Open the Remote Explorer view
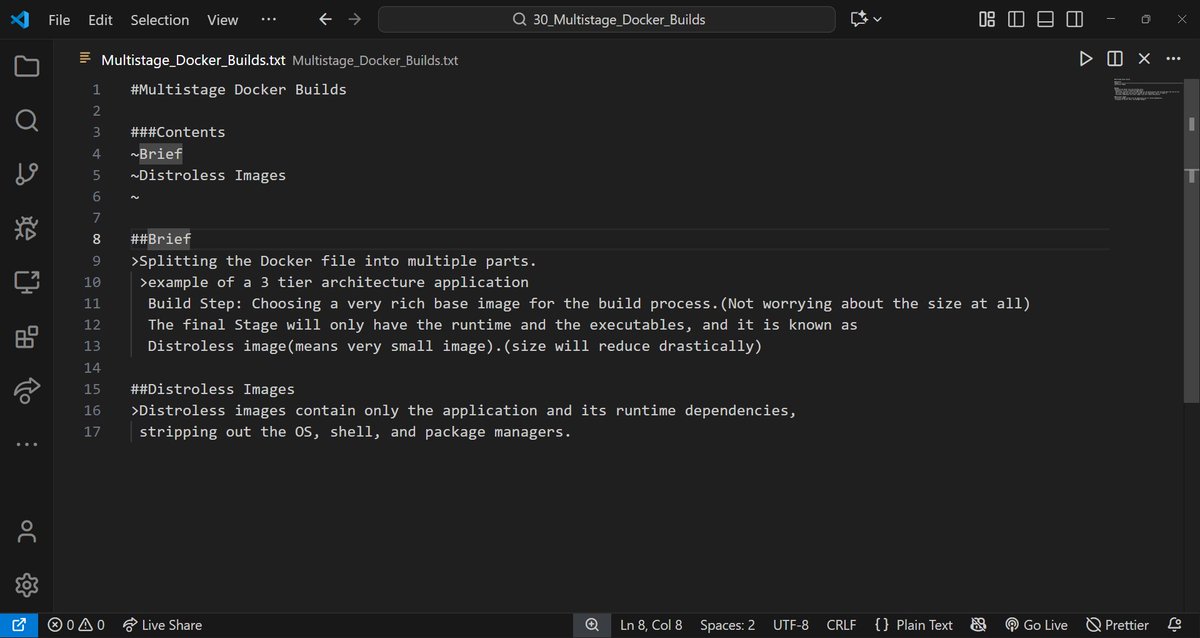This screenshot has width=1200, height=638. point(27,283)
